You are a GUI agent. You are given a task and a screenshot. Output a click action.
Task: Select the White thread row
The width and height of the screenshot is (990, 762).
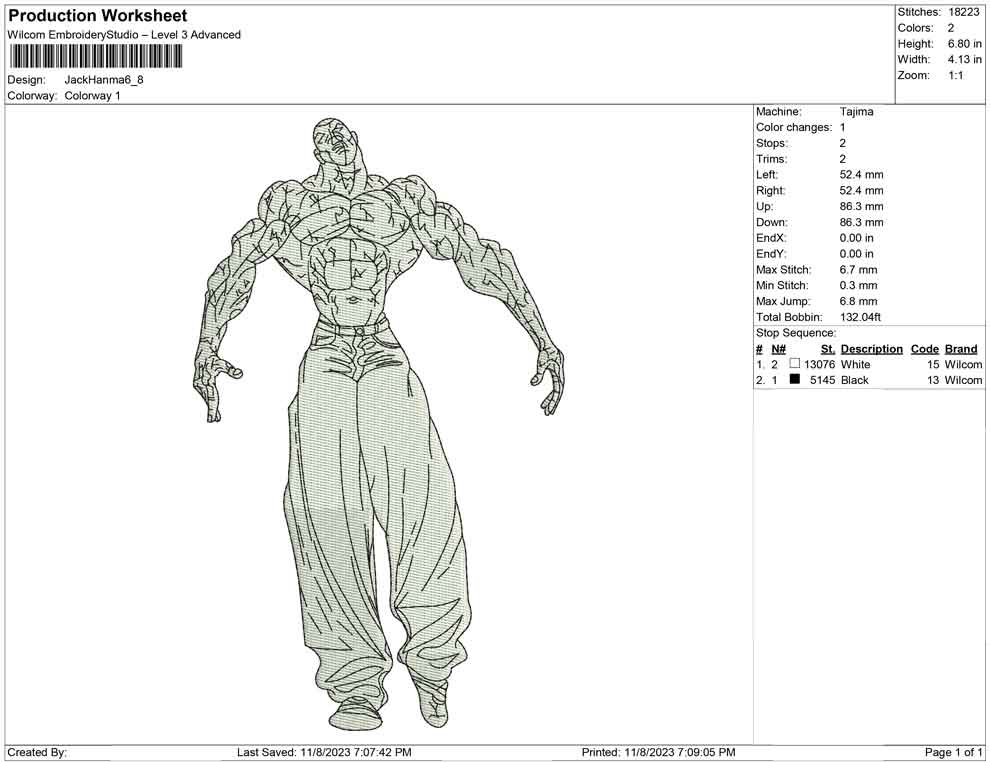pyautogui.click(x=869, y=364)
